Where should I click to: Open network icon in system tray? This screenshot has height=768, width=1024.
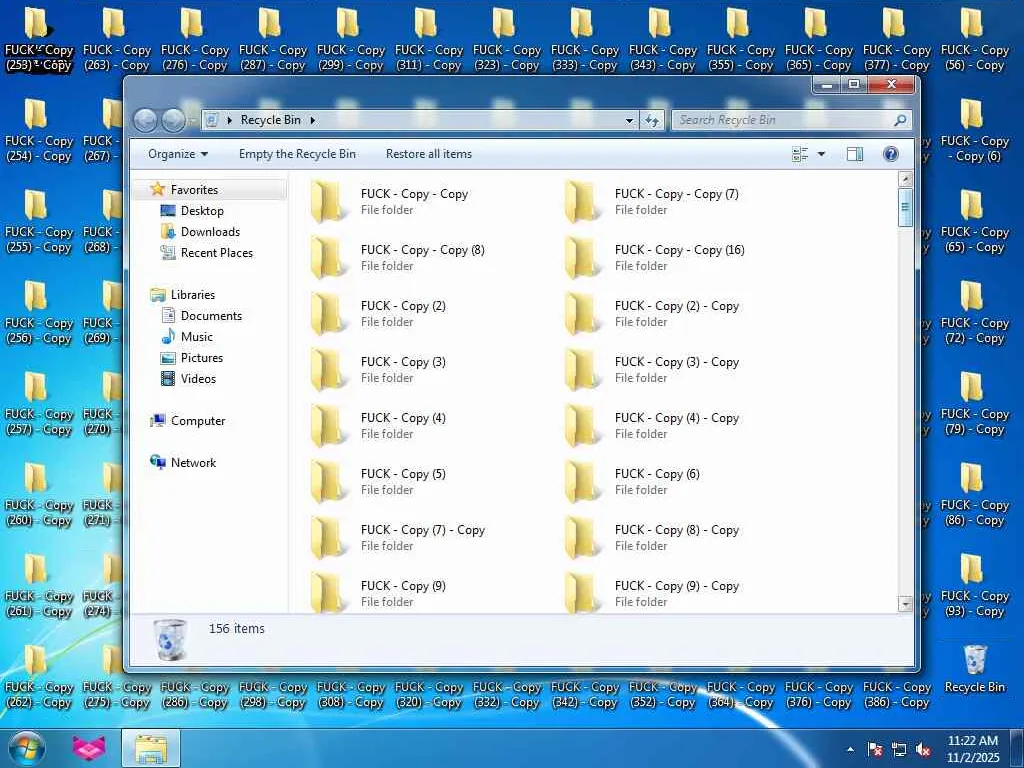coord(899,750)
